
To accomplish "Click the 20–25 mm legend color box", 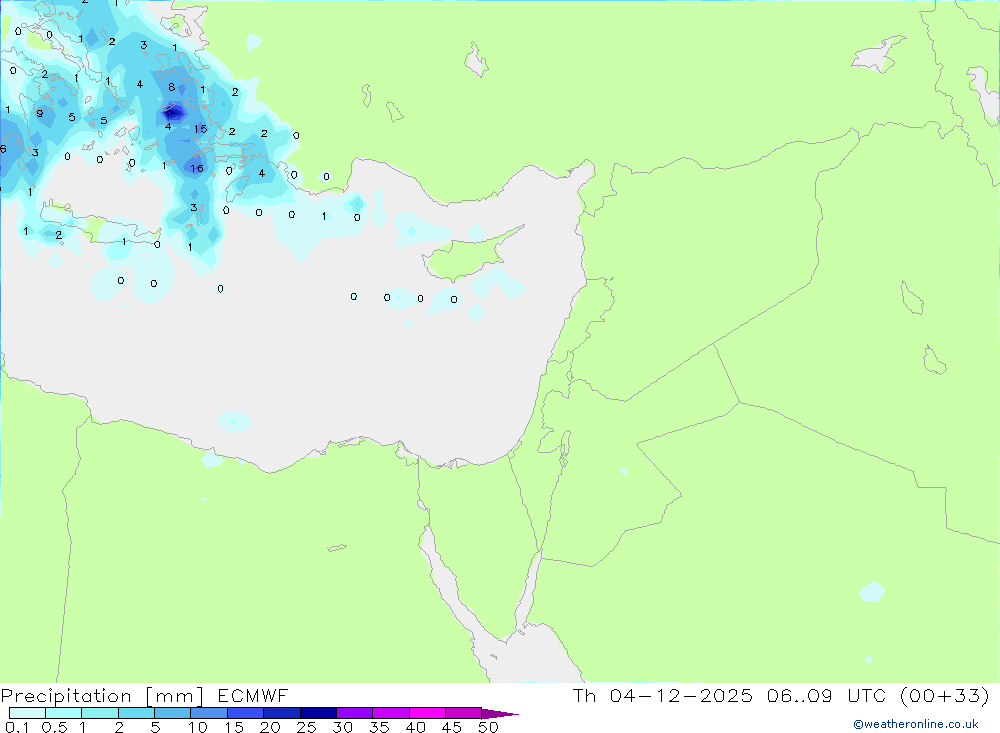I will [281, 713].
